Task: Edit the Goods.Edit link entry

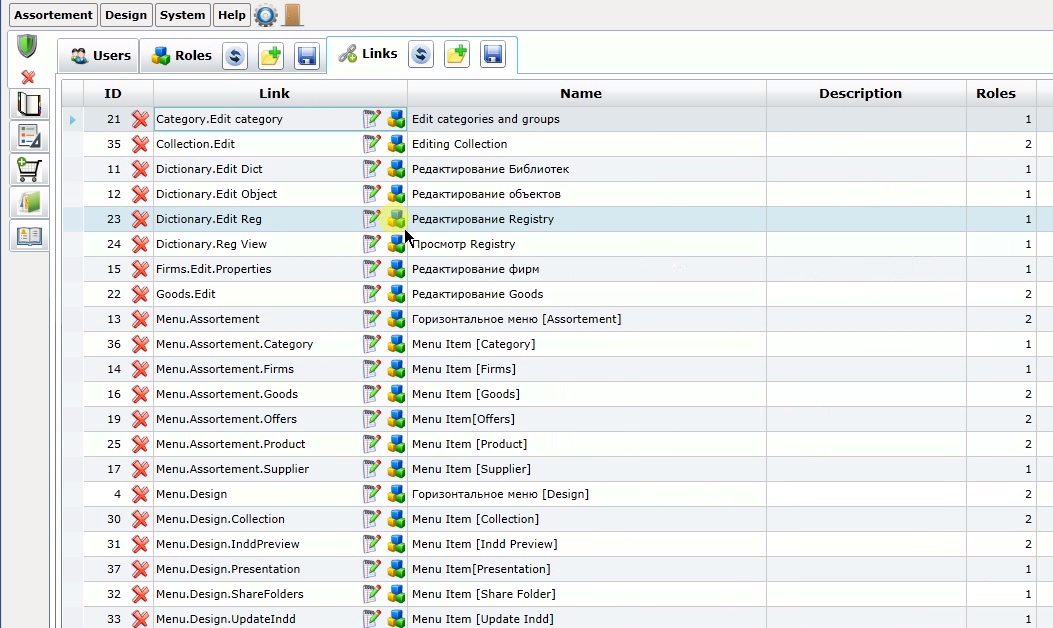Action: tap(371, 294)
